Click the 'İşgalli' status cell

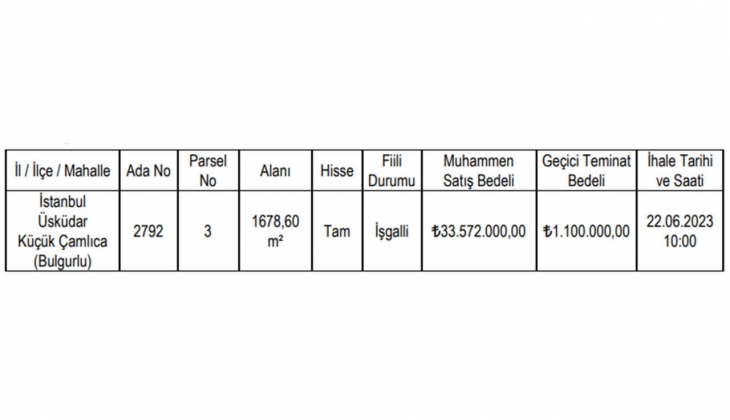(x=391, y=230)
